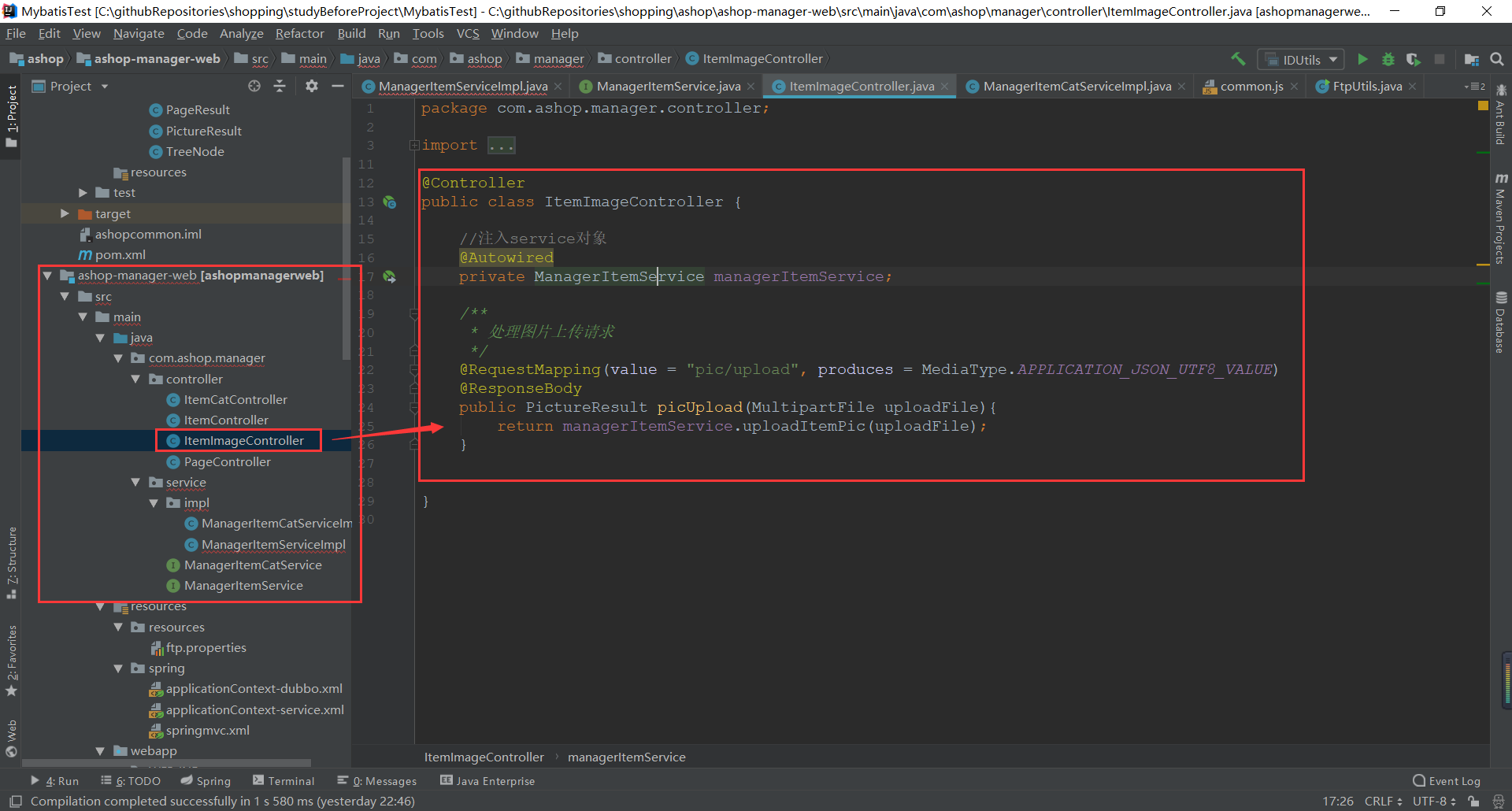1512x811 pixels.
Task: Open the Run tool window button
Action: (x=55, y=781)
